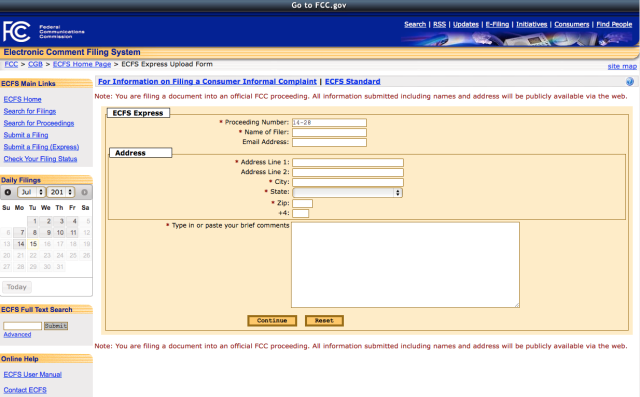Click the Name of Filer field
This screenshot has width=640, height=397.
coord(329,132)
